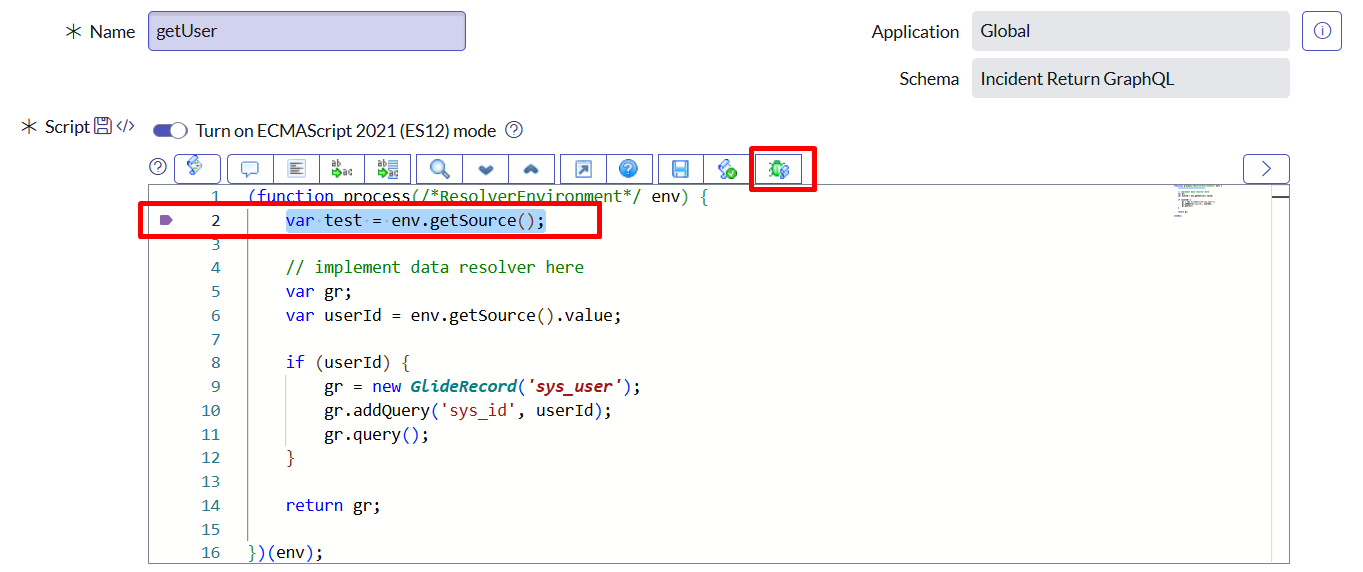Click the replace icon in editor toolbar

[342, 169]
